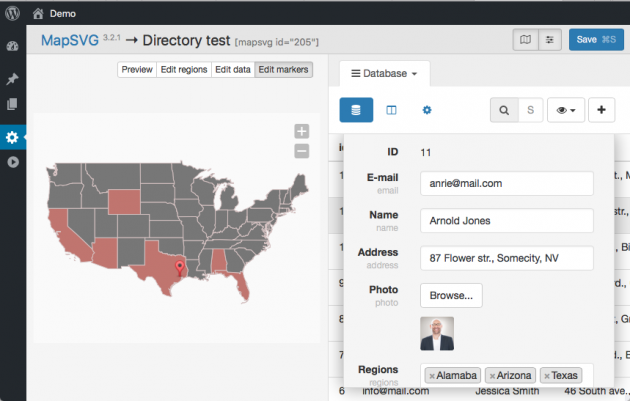Zoom out of the map
The image size is (630, 401).
click(x=301, y=151)
